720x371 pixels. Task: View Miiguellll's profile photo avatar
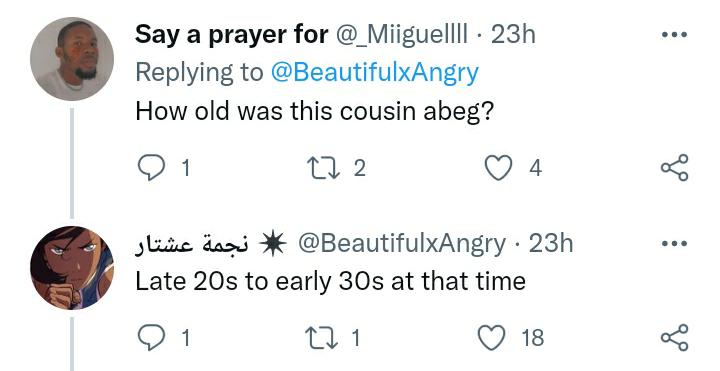[x=72, y=59]
